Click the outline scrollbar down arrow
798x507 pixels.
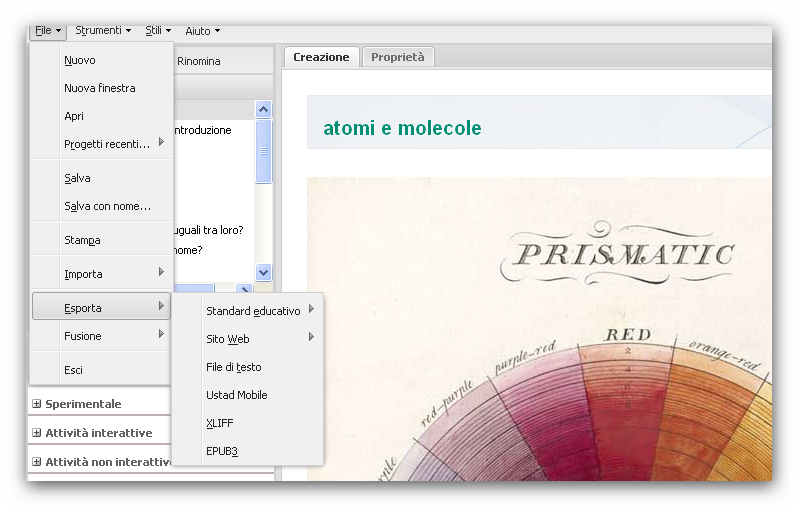[263, 272]
